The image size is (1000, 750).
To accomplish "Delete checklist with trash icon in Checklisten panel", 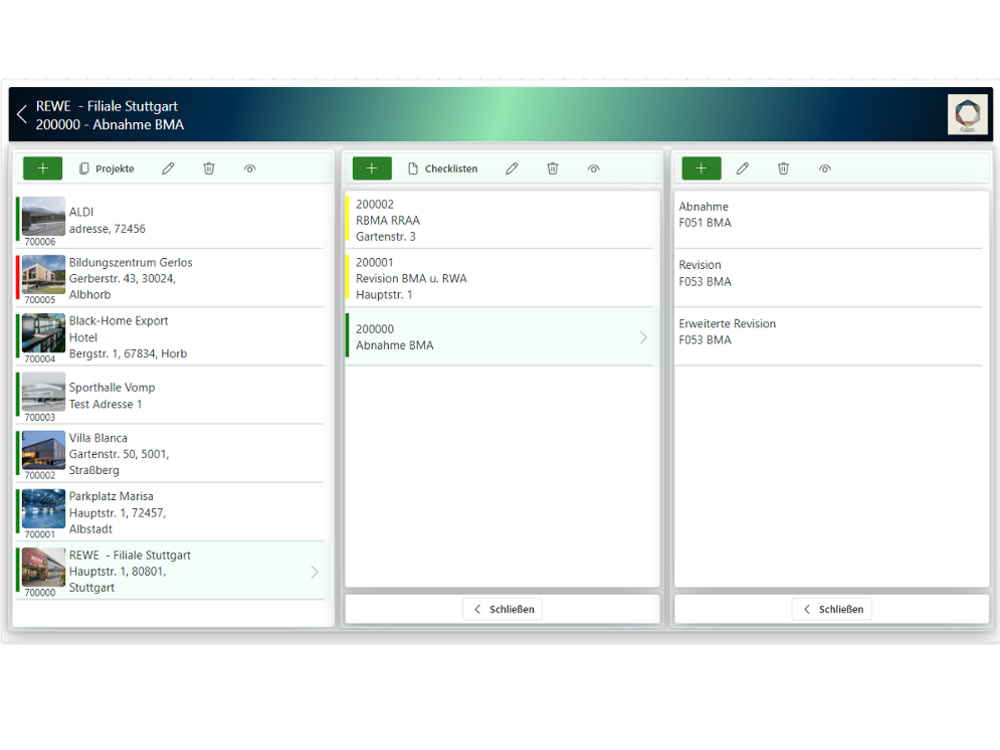I will (x=552, y=168).
